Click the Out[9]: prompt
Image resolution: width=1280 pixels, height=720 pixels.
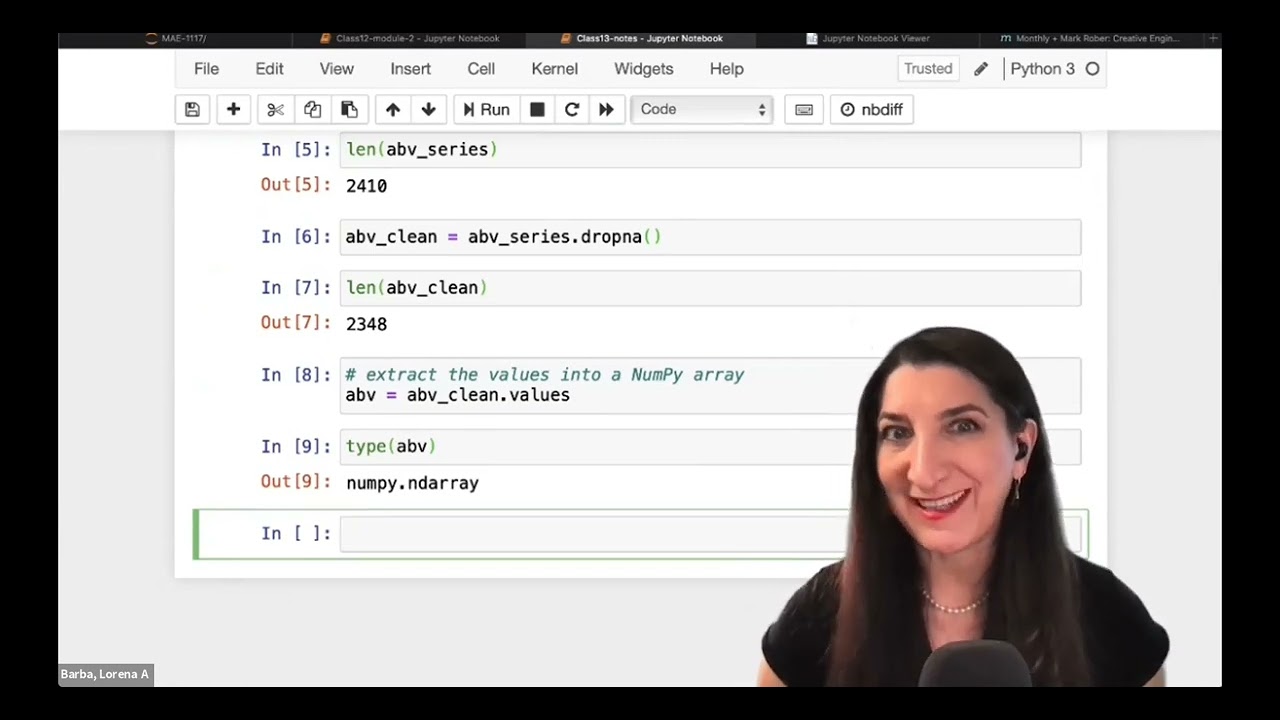coord(295,482)
